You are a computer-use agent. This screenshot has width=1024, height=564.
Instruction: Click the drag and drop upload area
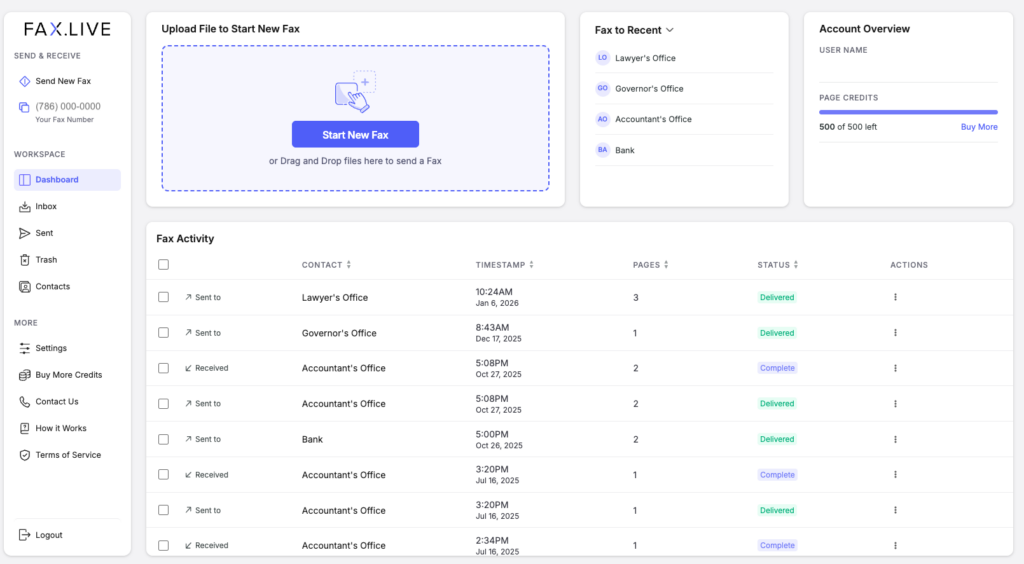pyautogui.click(x=355, y=118)
